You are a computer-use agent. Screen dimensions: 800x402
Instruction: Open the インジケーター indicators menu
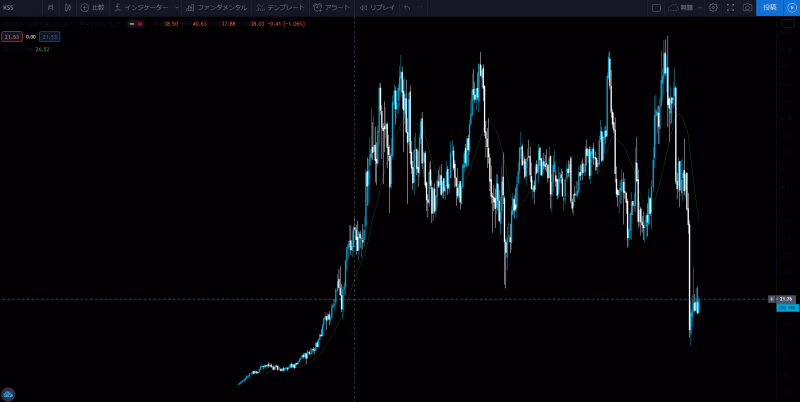141,7
